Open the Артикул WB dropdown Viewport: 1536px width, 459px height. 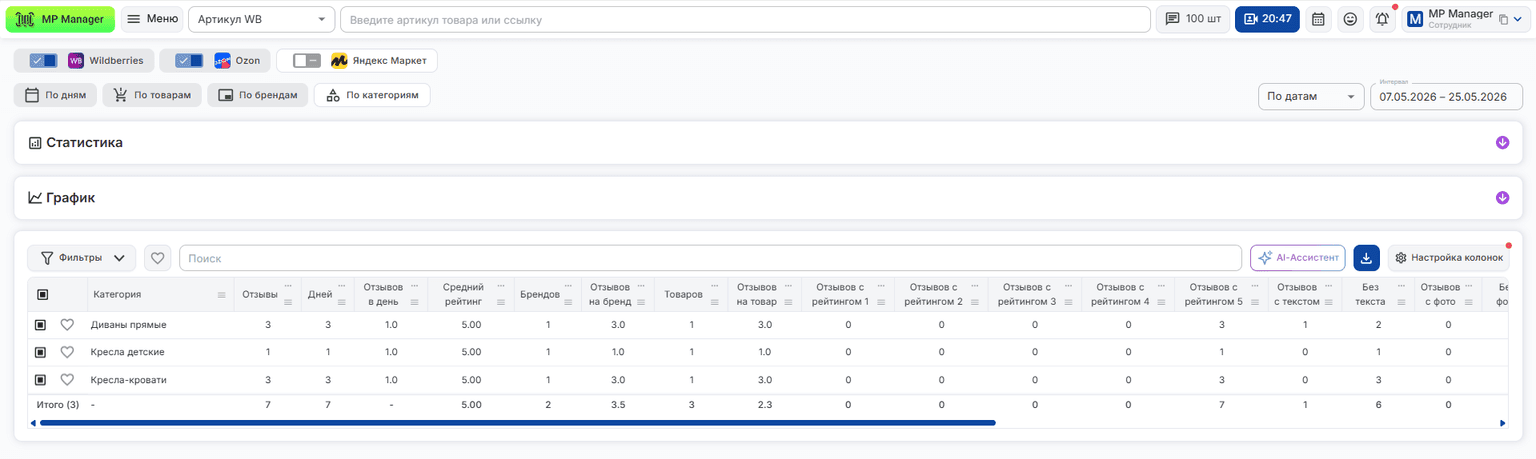pos(262,19)
